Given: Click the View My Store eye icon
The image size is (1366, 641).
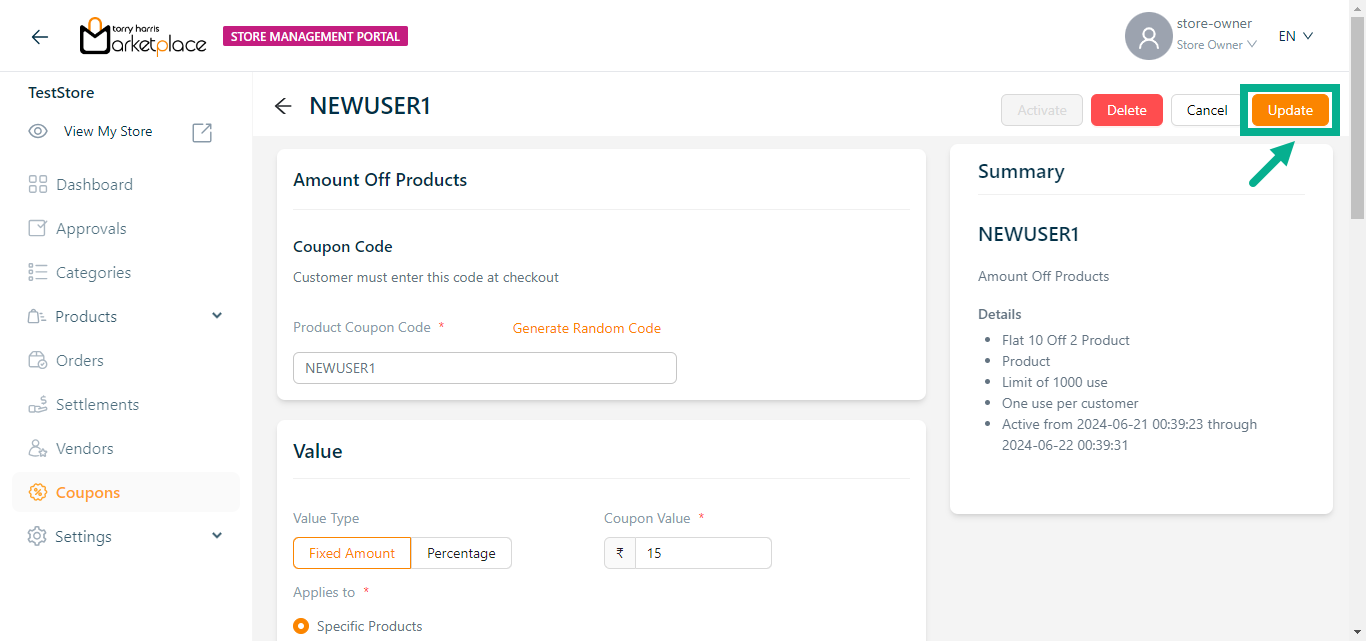Looking at the screenshot, I should (x=38, y=131).
